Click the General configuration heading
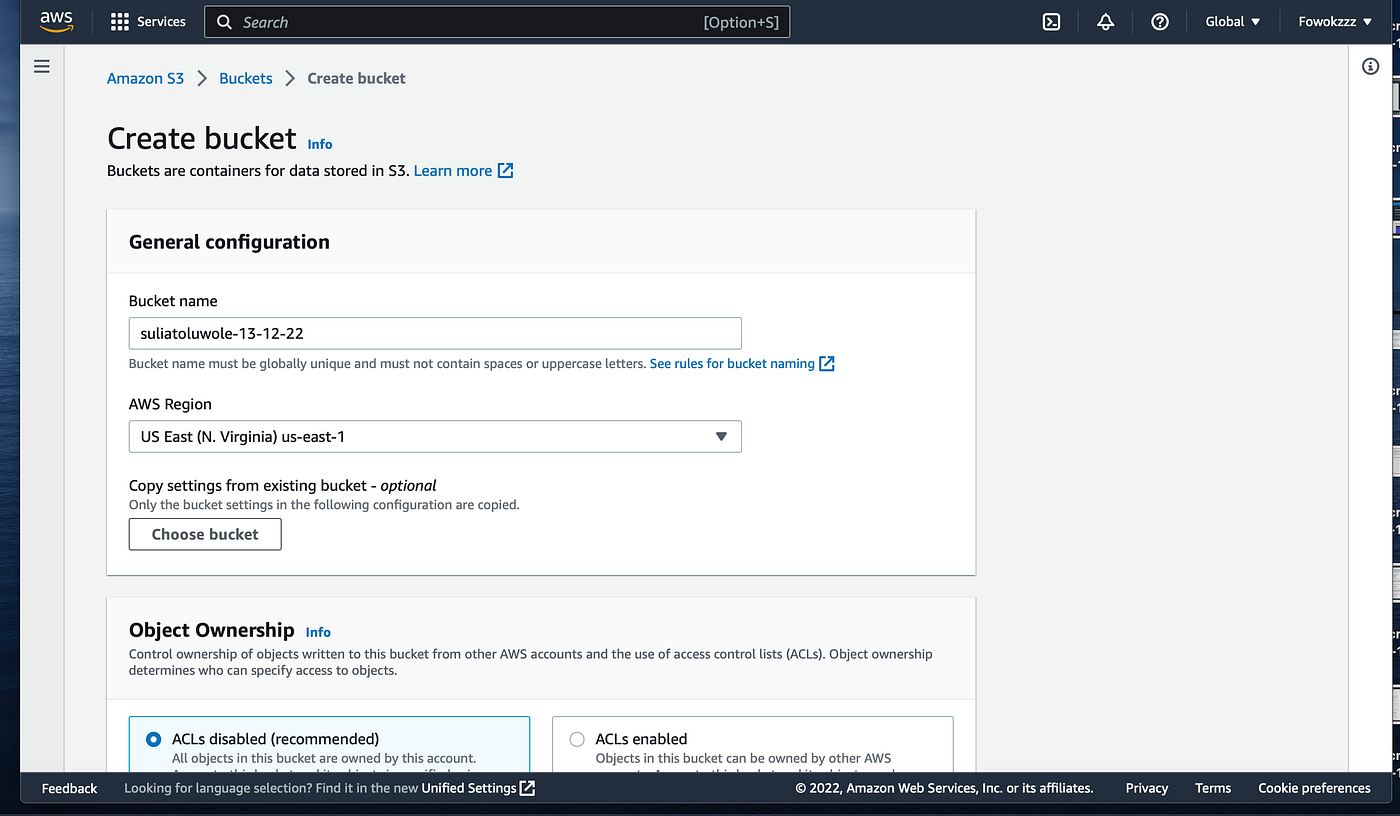The width and height of the screenshot is (1400, 816). (x=229, y=242)
